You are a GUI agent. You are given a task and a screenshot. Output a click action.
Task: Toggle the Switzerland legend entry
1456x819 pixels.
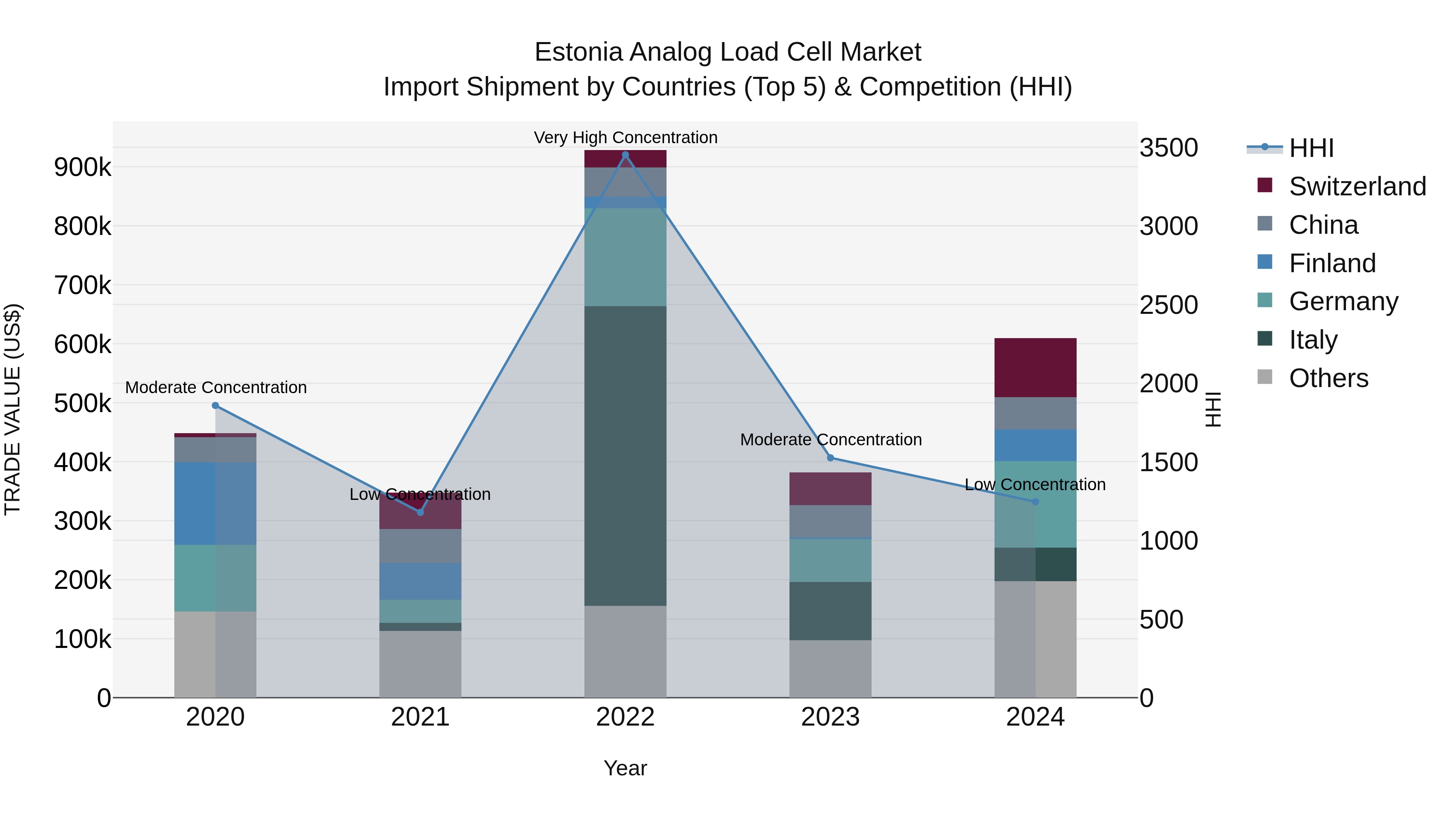coord(1342,186)
